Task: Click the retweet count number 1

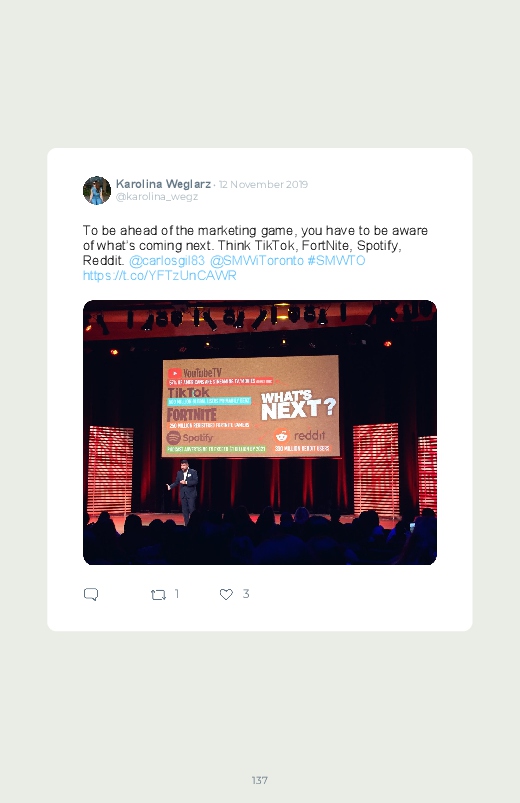Action: point(177,594)
